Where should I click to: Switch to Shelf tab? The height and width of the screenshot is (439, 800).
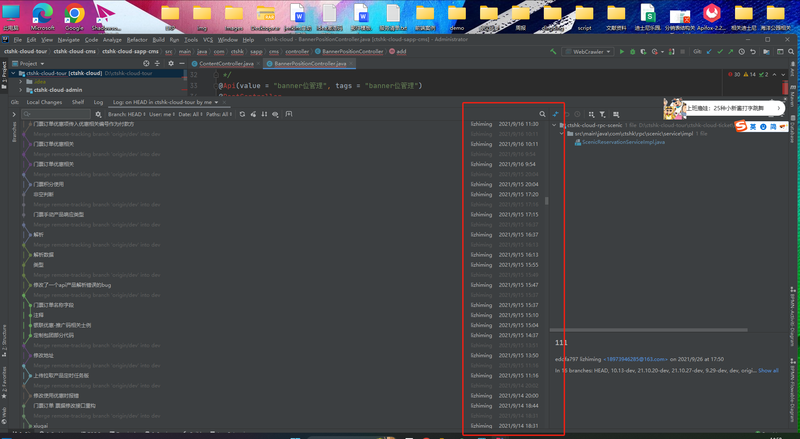coord(78,102)
